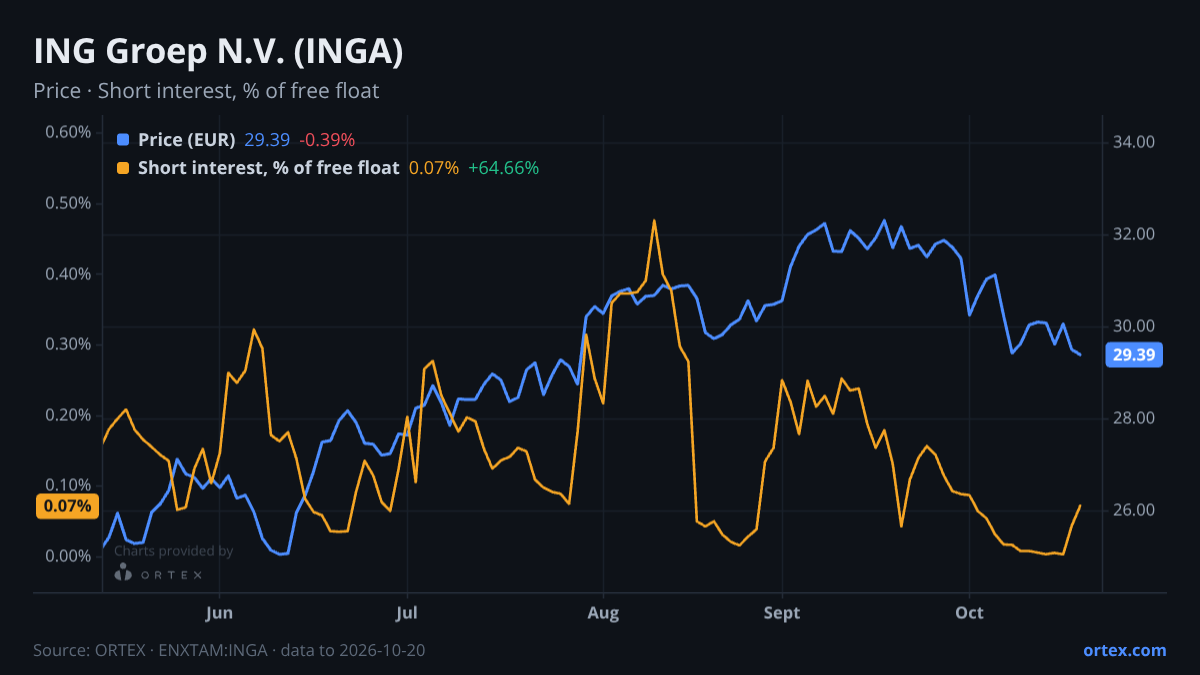
Task: Click the 26.00 right axis label
Action: pyautogui.click(x=1134, y=510)
